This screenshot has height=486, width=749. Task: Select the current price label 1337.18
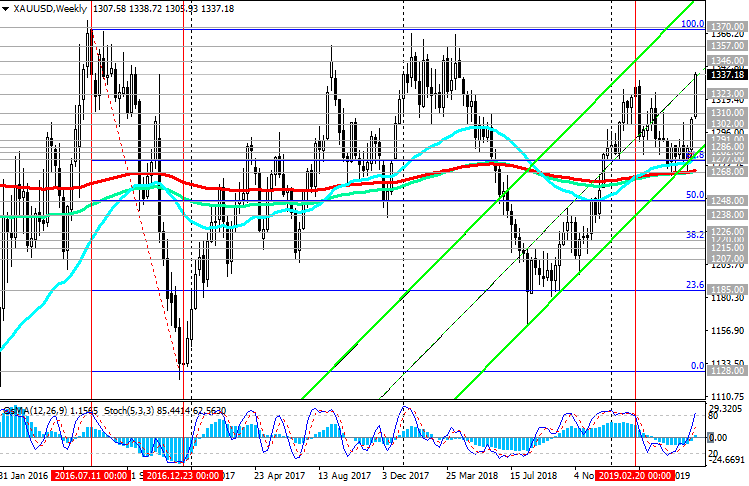point(725,75)
